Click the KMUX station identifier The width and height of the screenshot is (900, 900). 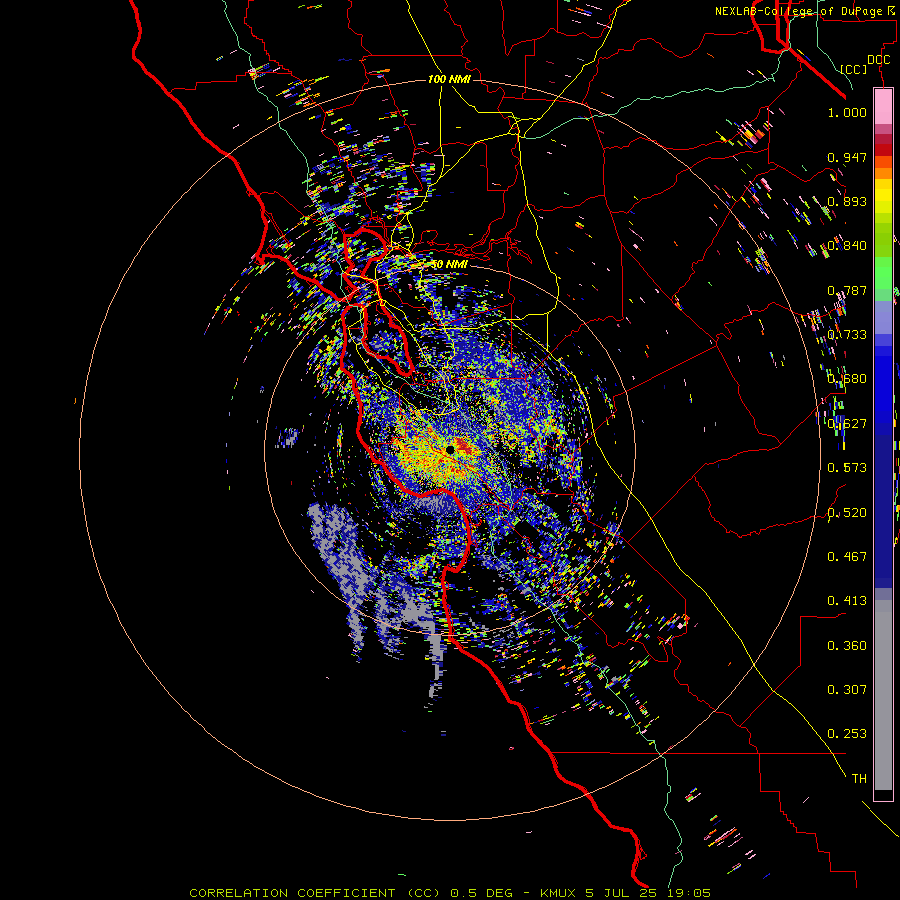point(558,893)
